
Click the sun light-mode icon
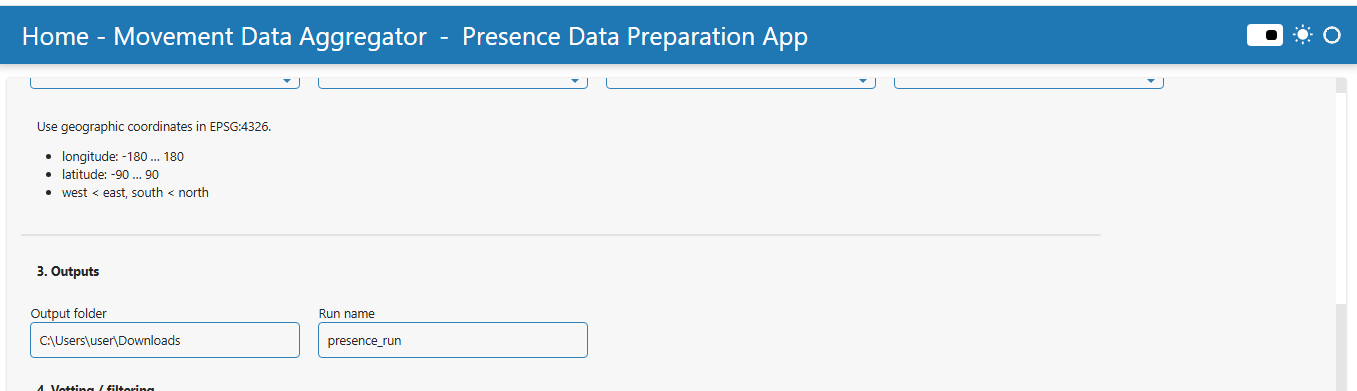tap(1302, 35)
